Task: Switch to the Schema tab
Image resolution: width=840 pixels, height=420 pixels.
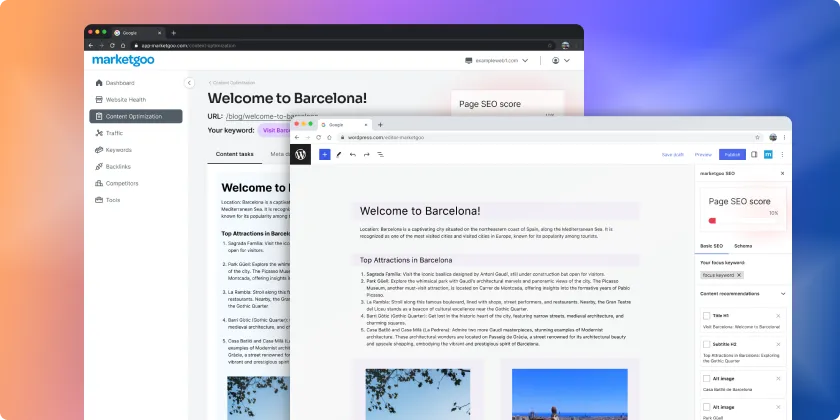Action: pos(743,245)
